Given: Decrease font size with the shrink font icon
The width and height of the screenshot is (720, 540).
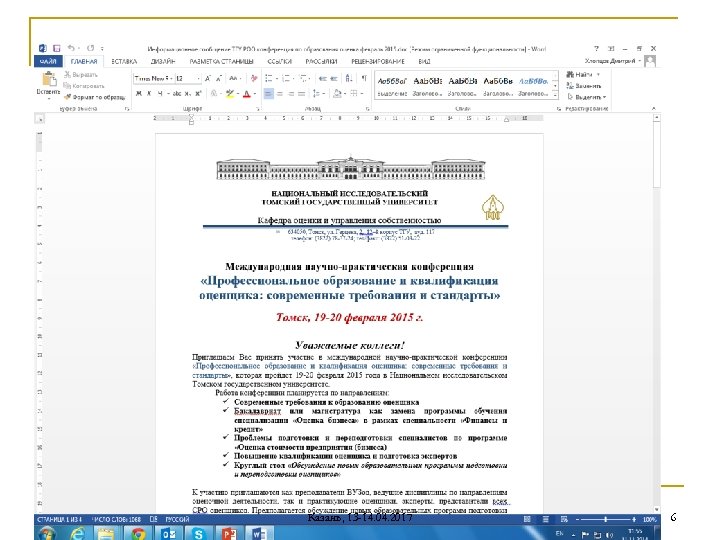Looking at the screenshot, I should point(219,79).
